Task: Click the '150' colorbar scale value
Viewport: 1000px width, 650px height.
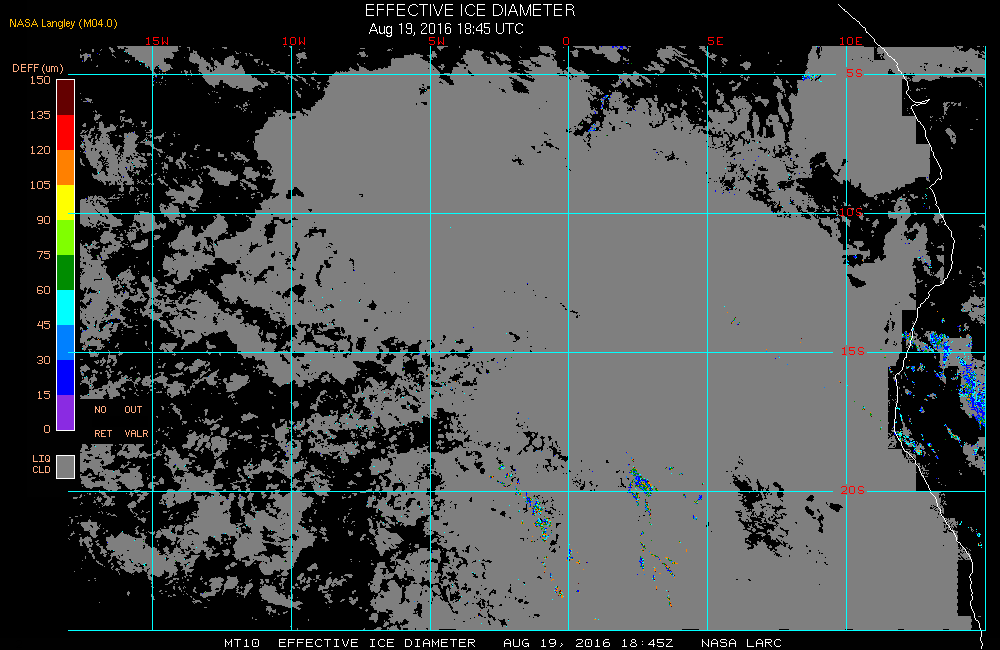Action: (x=40, y=80)
